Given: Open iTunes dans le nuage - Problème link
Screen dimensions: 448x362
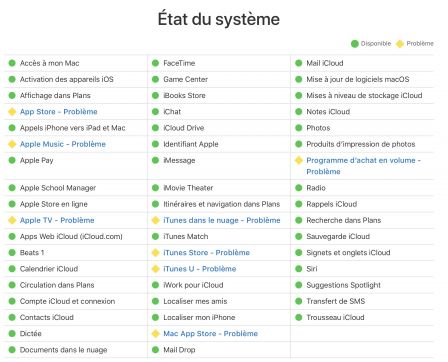Looking at the screenshot, I should [222, 220].
